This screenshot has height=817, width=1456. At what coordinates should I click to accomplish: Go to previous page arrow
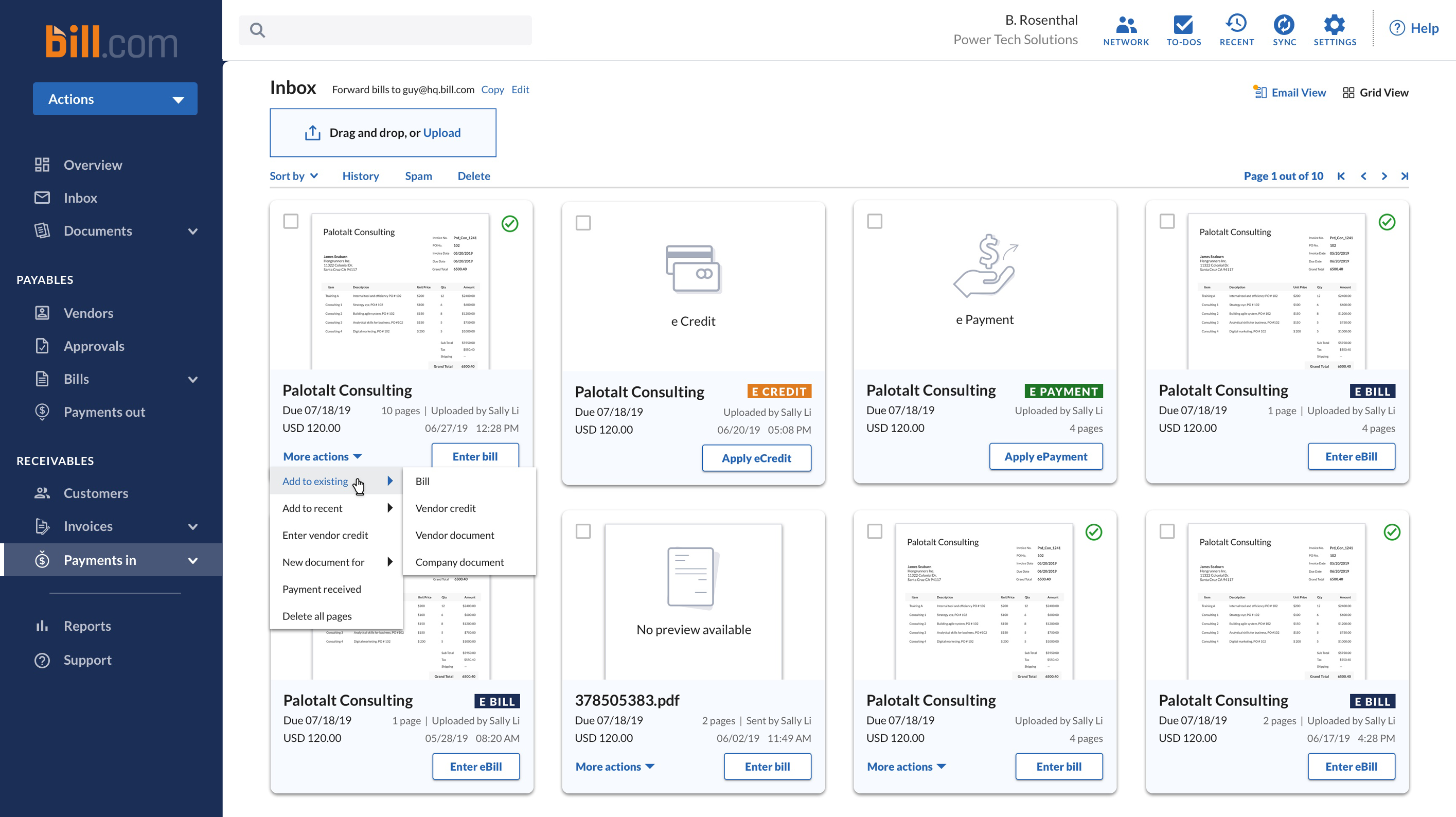[1363, 176]
